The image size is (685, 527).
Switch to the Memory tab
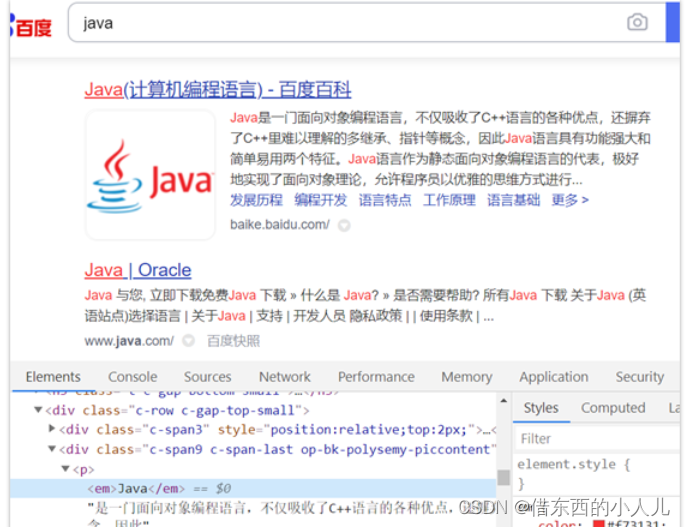467,377
